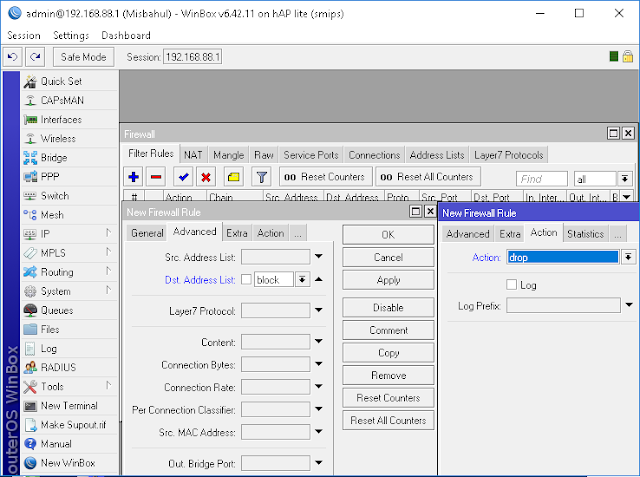Enable the Log checkbox
640x477 pixels.
coord(511,284)
